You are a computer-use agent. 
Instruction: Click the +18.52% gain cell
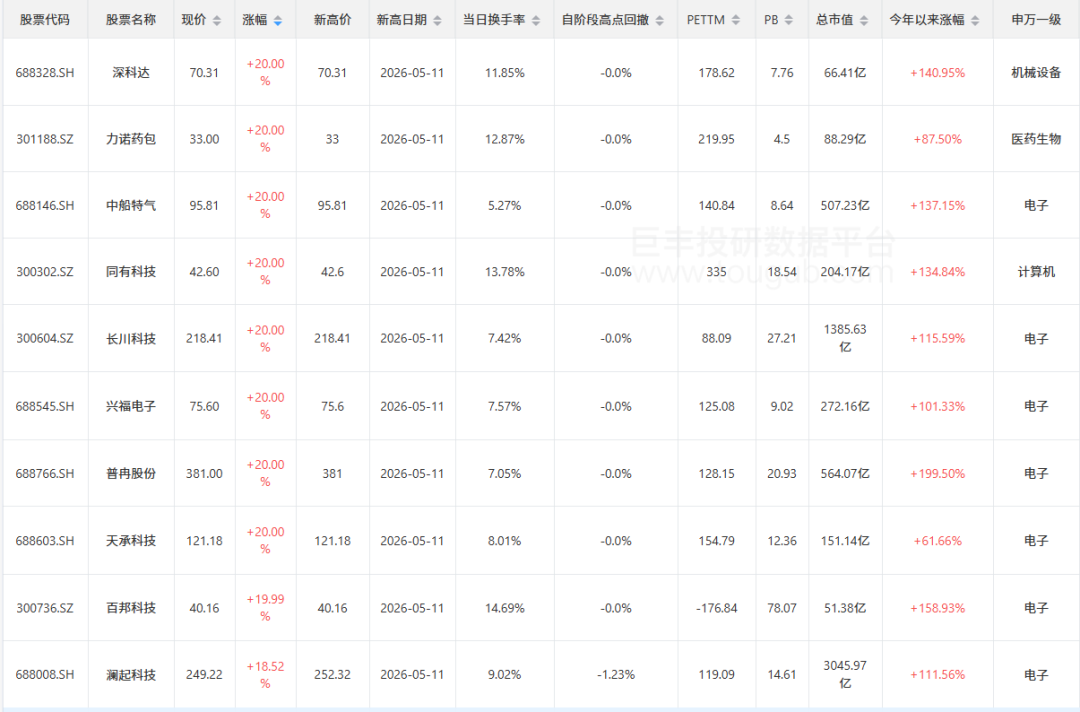265,675
